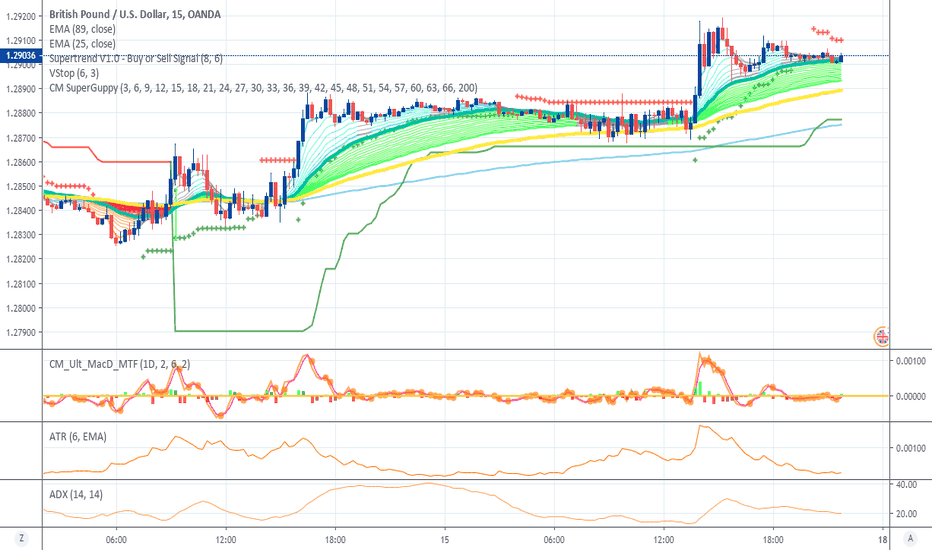Click the 1.29200 price axis label
This screenshot has width=932, height=550.
pyautogui.click(x=21, y=17)
